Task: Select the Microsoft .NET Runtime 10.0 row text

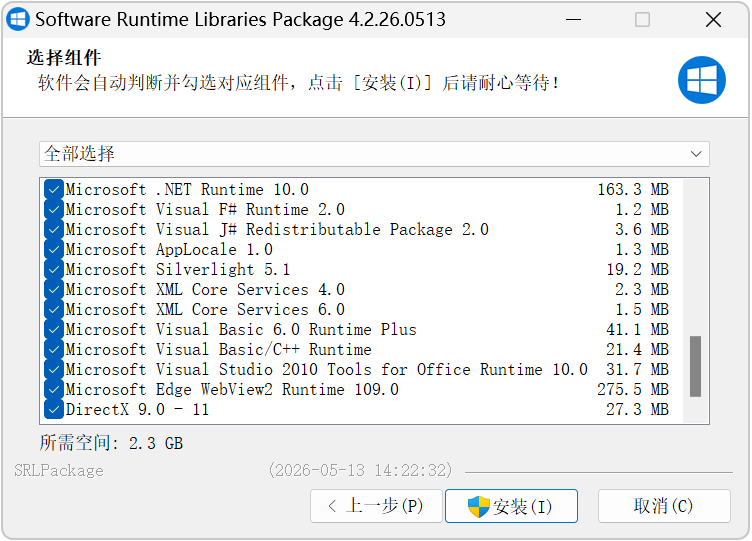Action: [187, 189]
